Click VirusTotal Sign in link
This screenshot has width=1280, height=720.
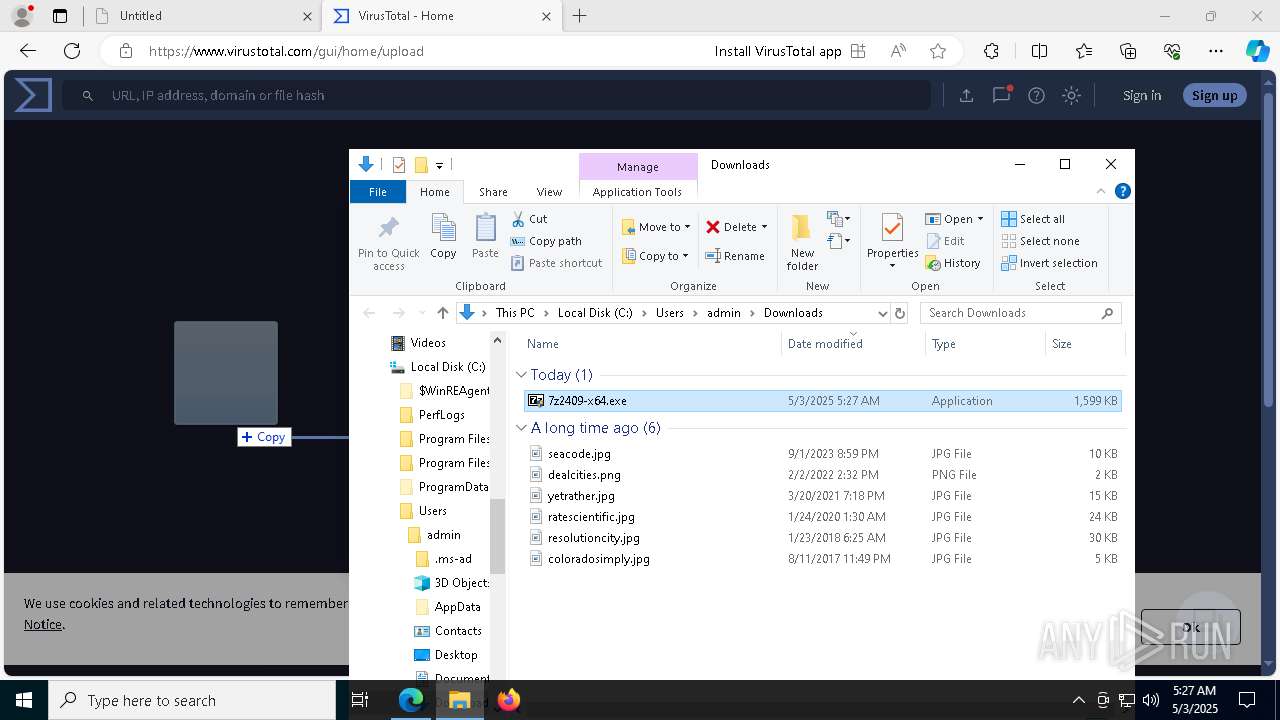(1142, 95)
